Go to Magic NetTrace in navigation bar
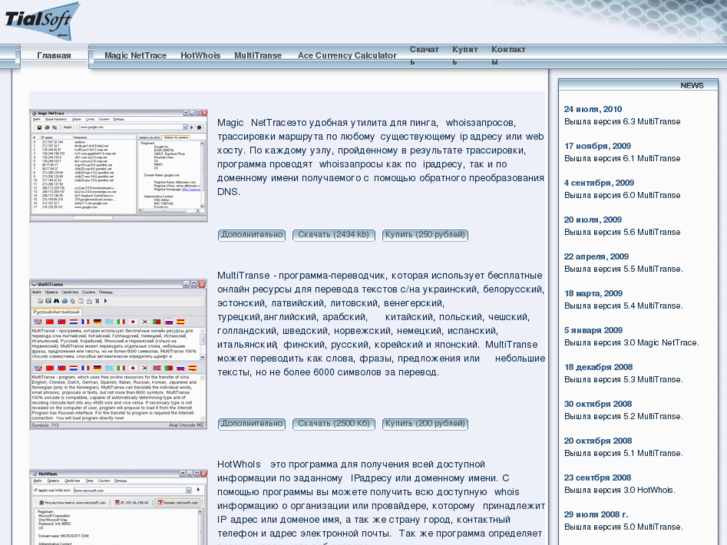The width and height of the screenshot is (727, 545). 135,56
